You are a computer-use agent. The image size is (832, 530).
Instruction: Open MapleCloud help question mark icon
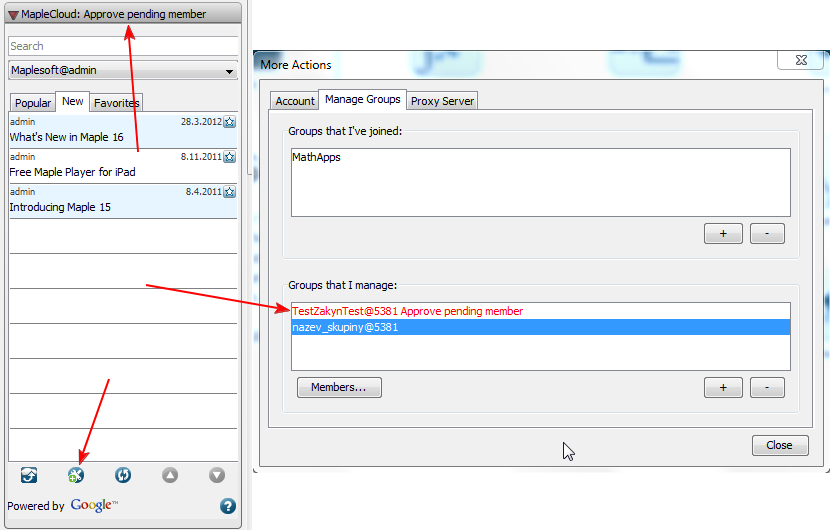coord(228,506)
